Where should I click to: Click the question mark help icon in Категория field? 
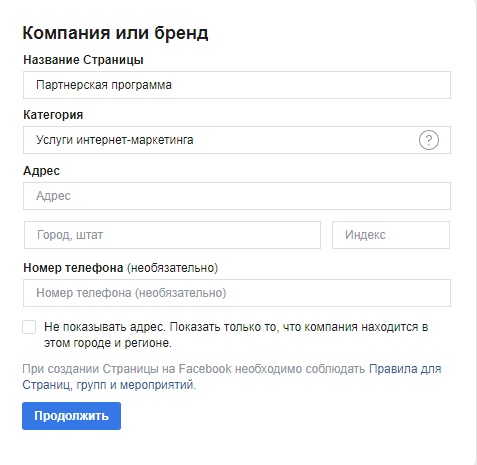[429, 140]
